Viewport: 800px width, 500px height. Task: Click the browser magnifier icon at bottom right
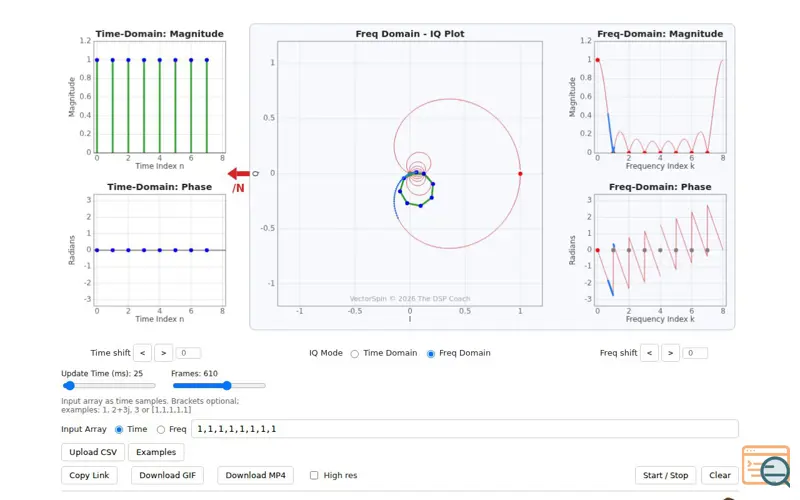pos(766,466)
